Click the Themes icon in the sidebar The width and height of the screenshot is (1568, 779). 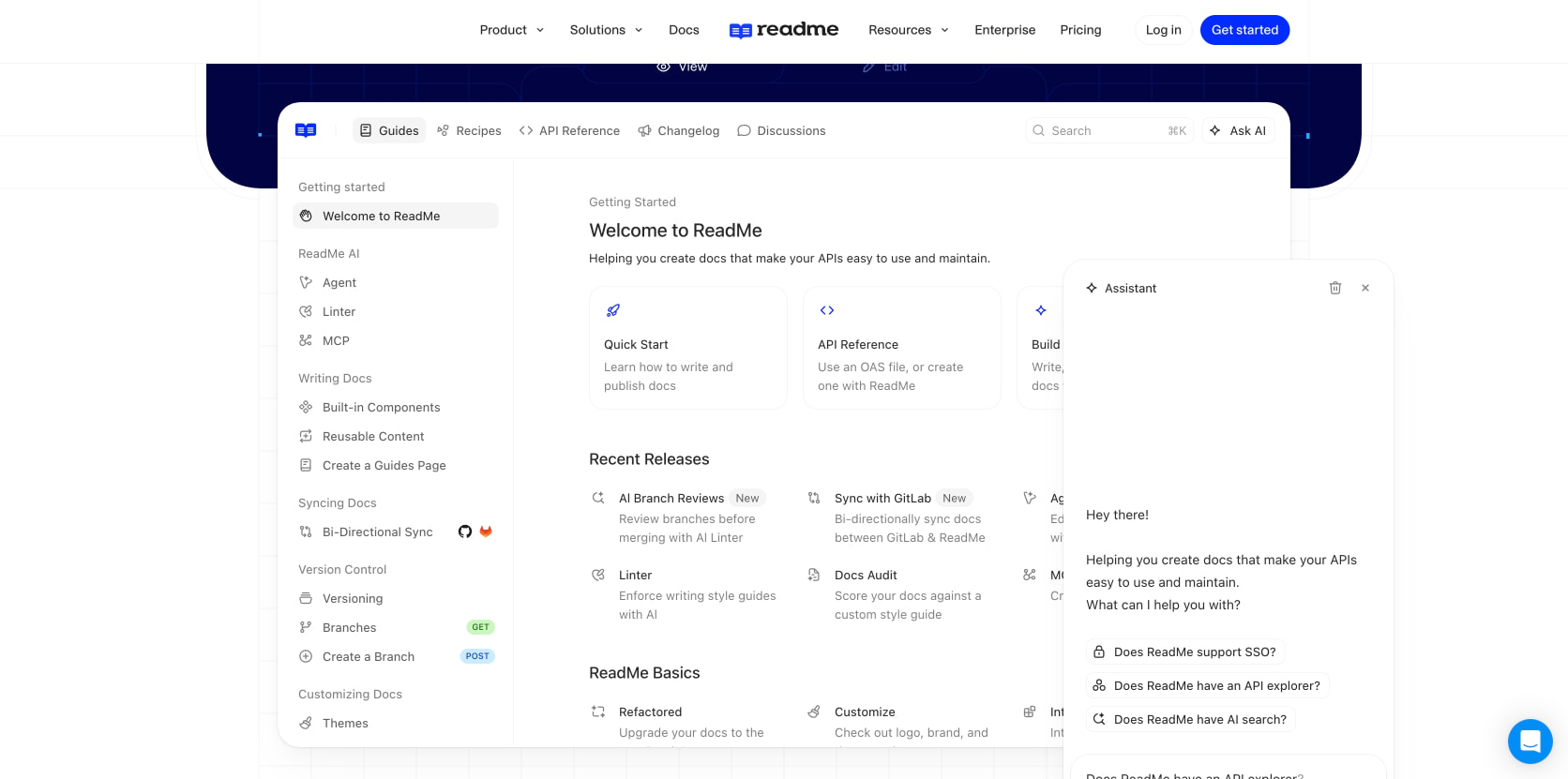click(306, 723)
